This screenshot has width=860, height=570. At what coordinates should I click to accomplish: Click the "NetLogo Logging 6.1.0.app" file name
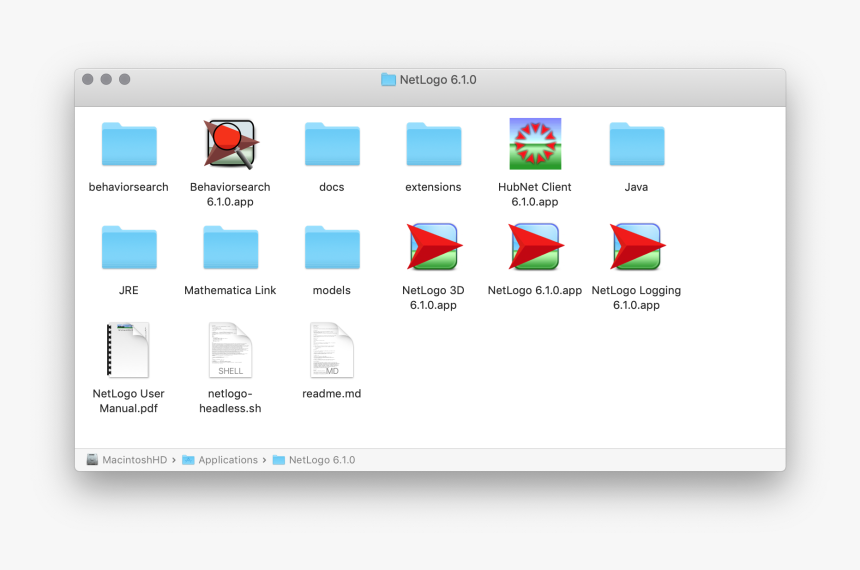coord(636,297)
